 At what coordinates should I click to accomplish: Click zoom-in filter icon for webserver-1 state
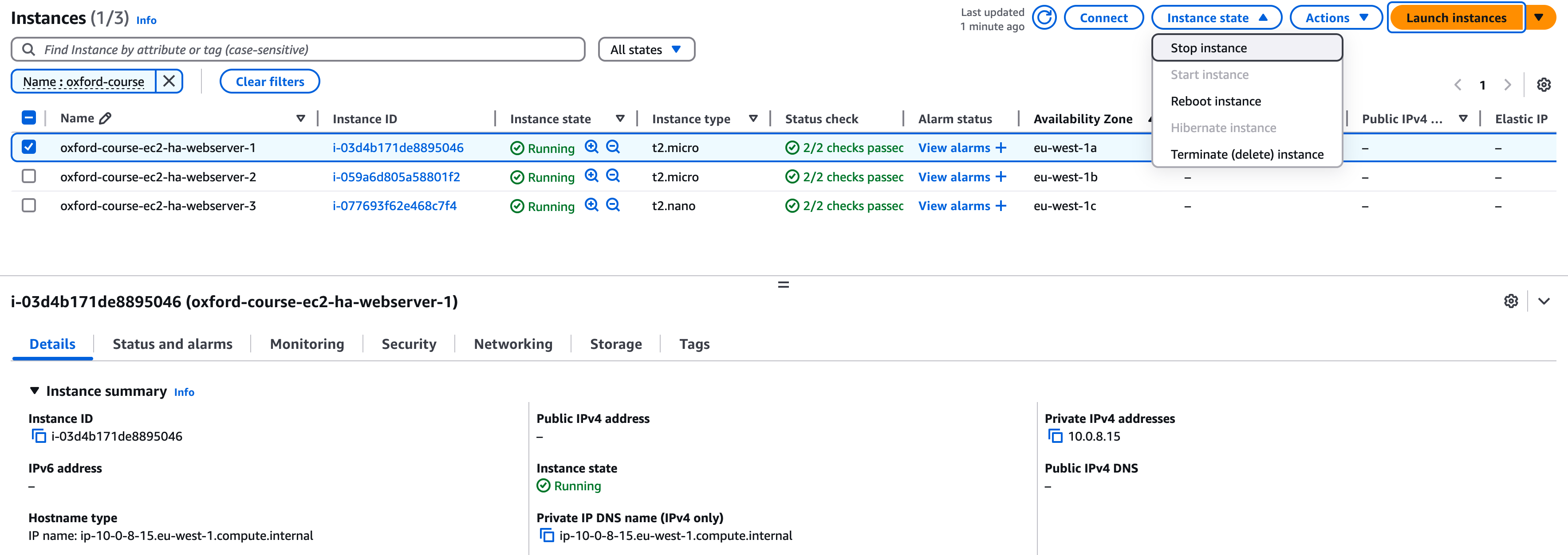(591, 146)
